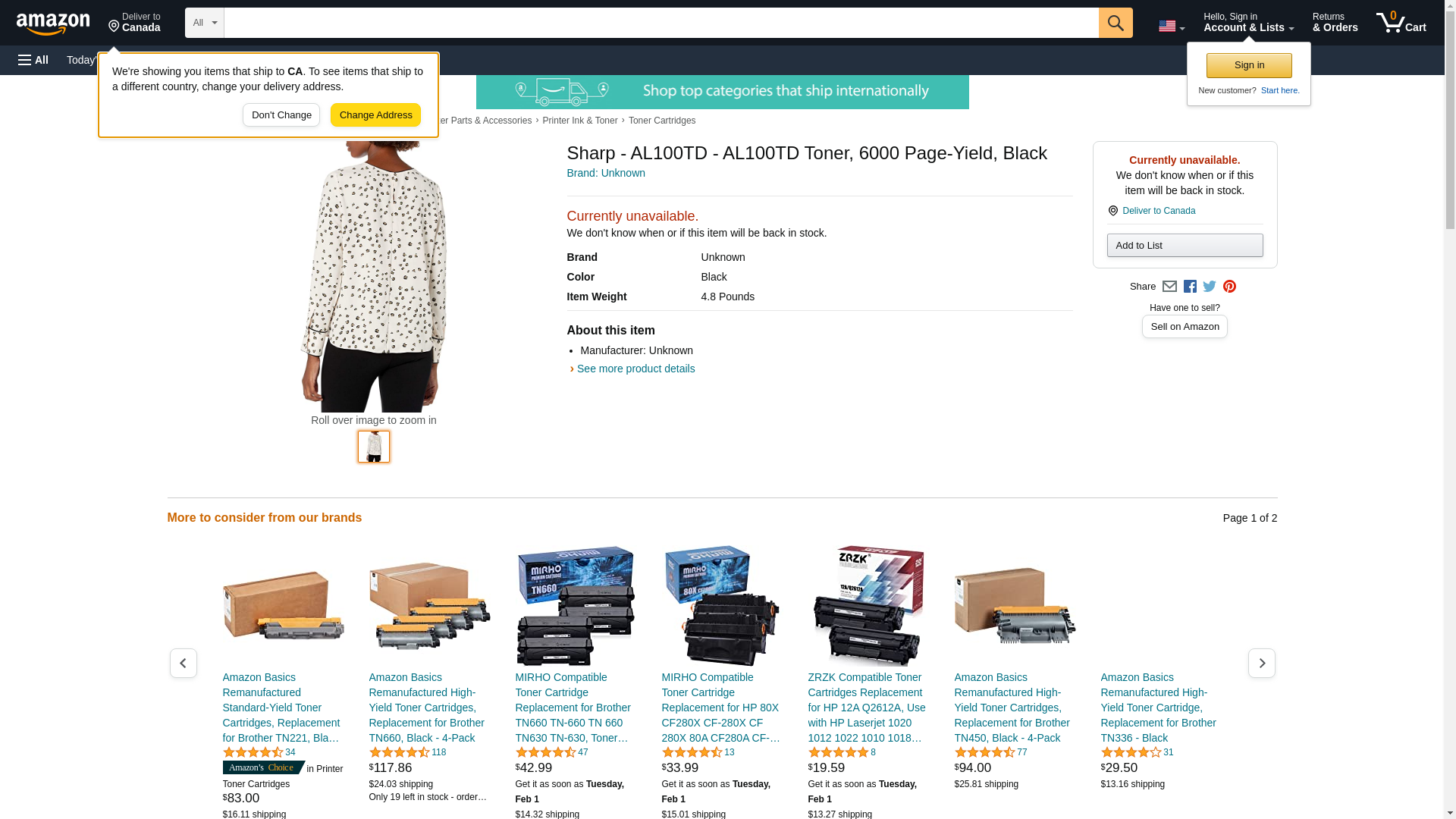The height and width of the screenshot is (819, 1456).
Task: Expand the Add to List dropdown
Action: (x=1185, y=246)
